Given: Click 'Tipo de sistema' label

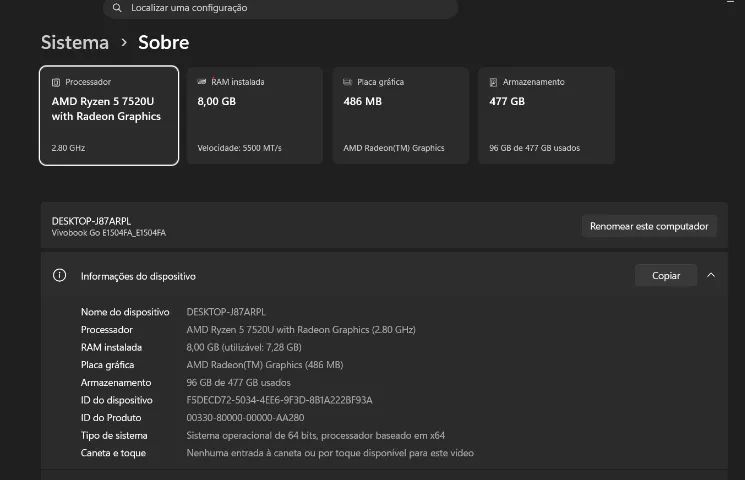Looking at the screenshot, I should (x=114, y=435).
